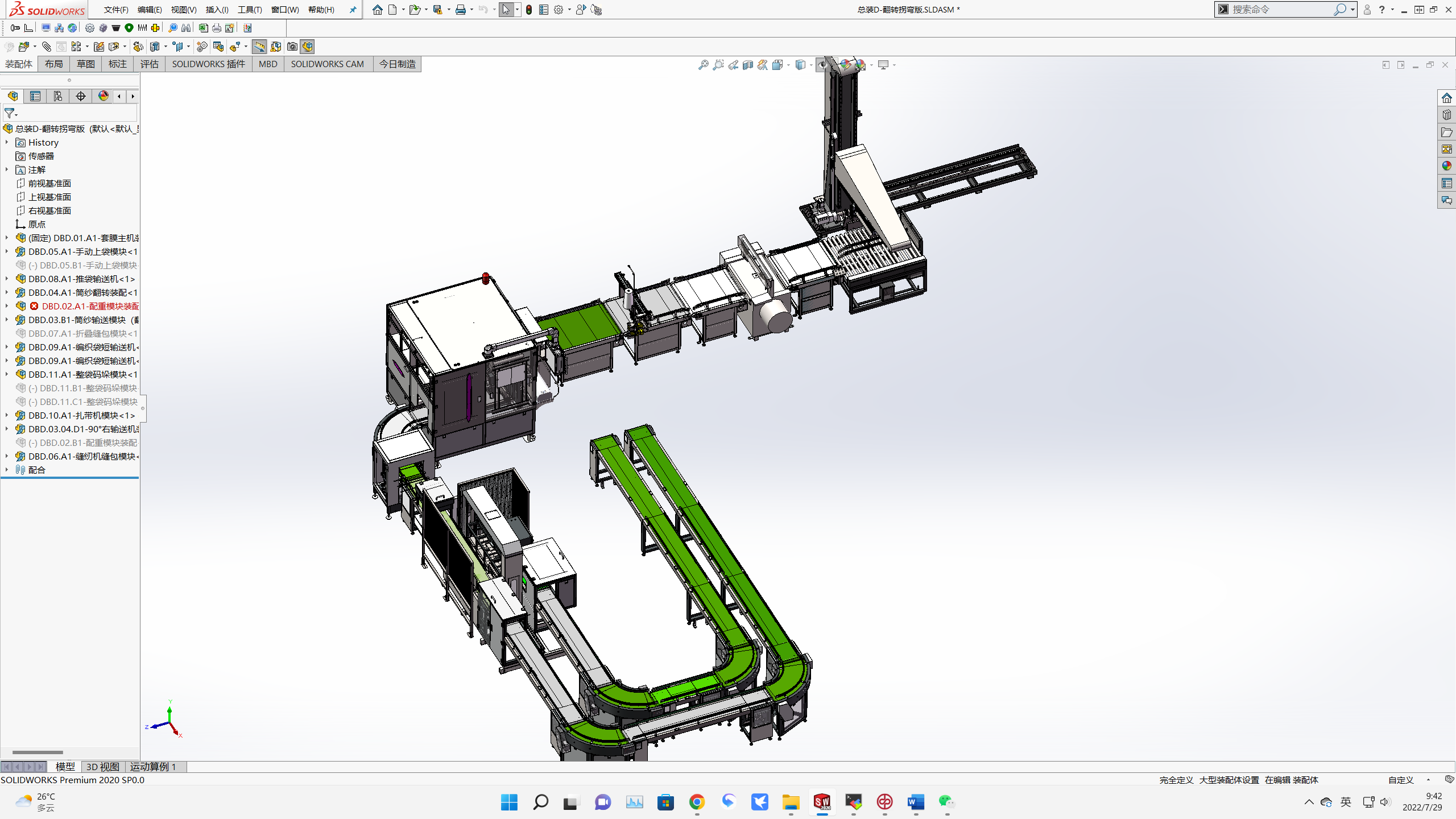Viewport: 1456px width, 819px height.
Task: Select the 上视基准面 plane
Action: tap(49, 197)
